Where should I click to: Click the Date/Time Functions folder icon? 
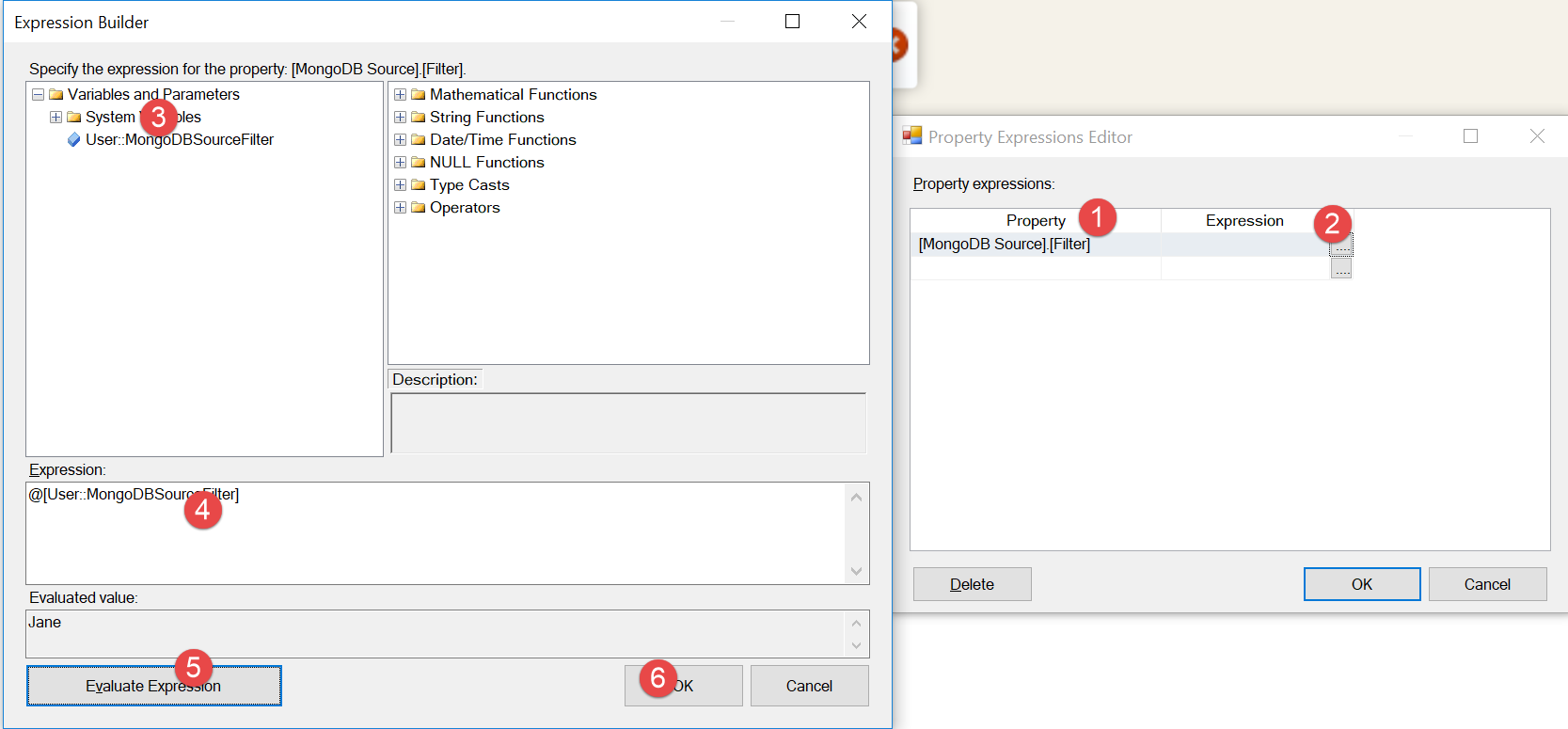coord(419,139)
